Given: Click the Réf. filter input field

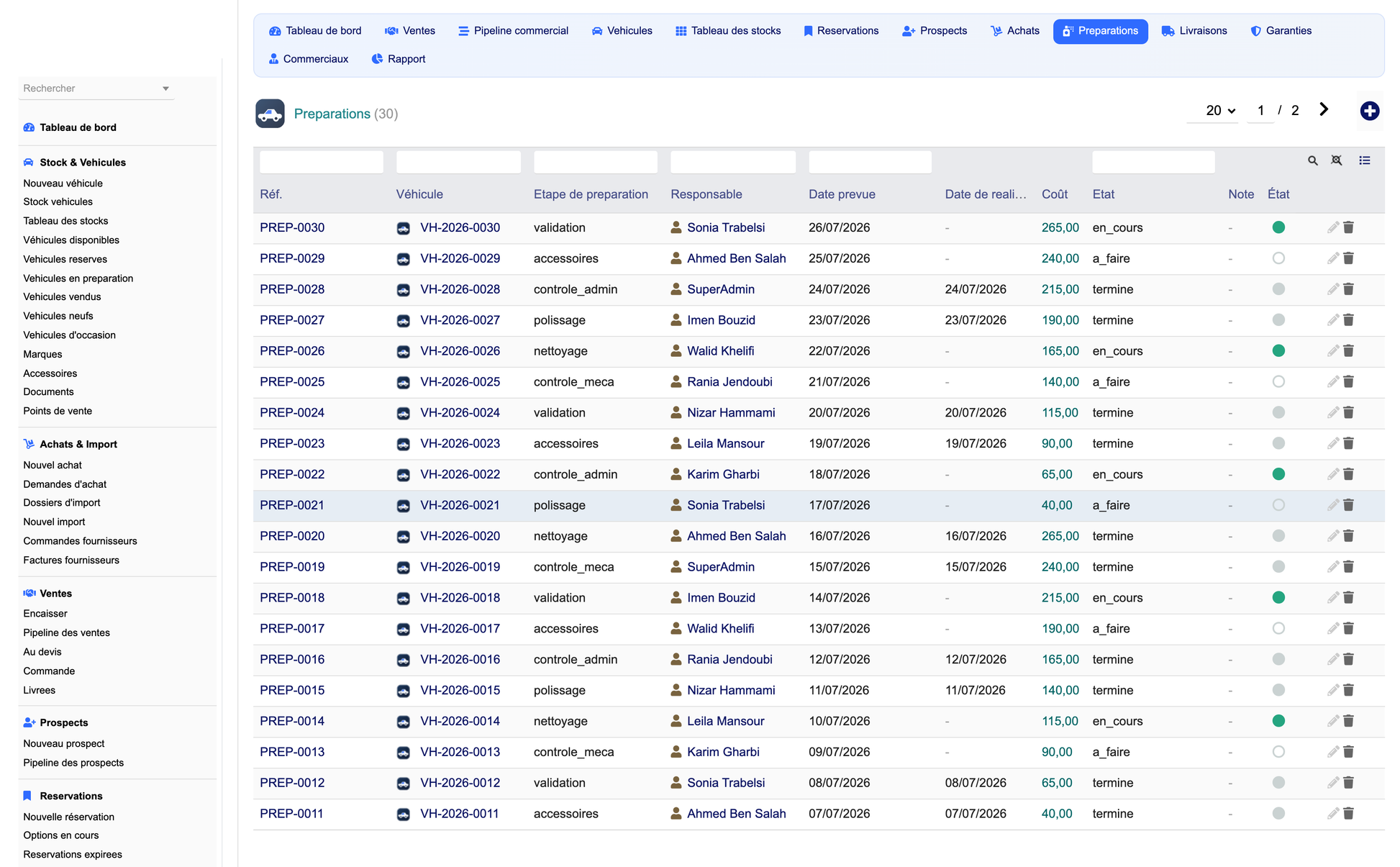Looking at the screenshot, I should (x=321, y=162).
